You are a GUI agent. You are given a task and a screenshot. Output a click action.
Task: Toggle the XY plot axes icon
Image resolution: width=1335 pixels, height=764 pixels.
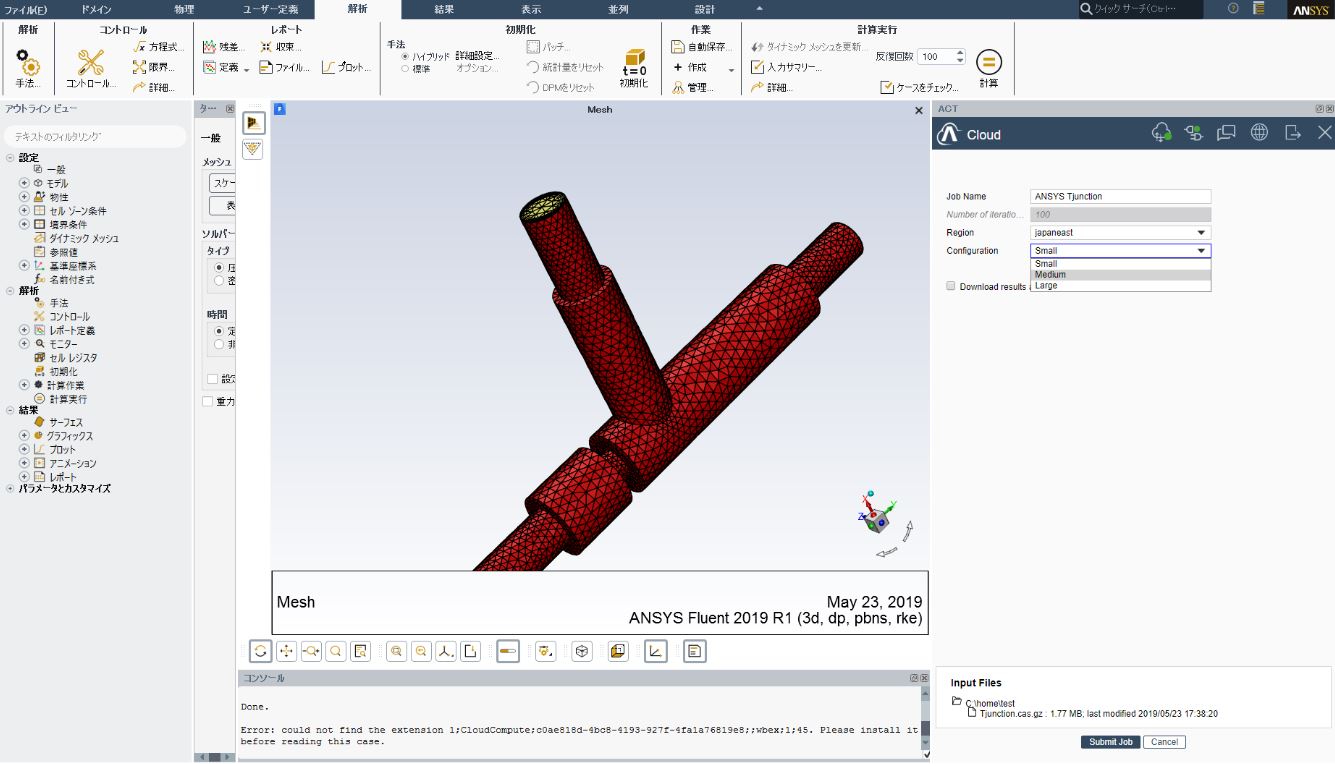point(656,651)
